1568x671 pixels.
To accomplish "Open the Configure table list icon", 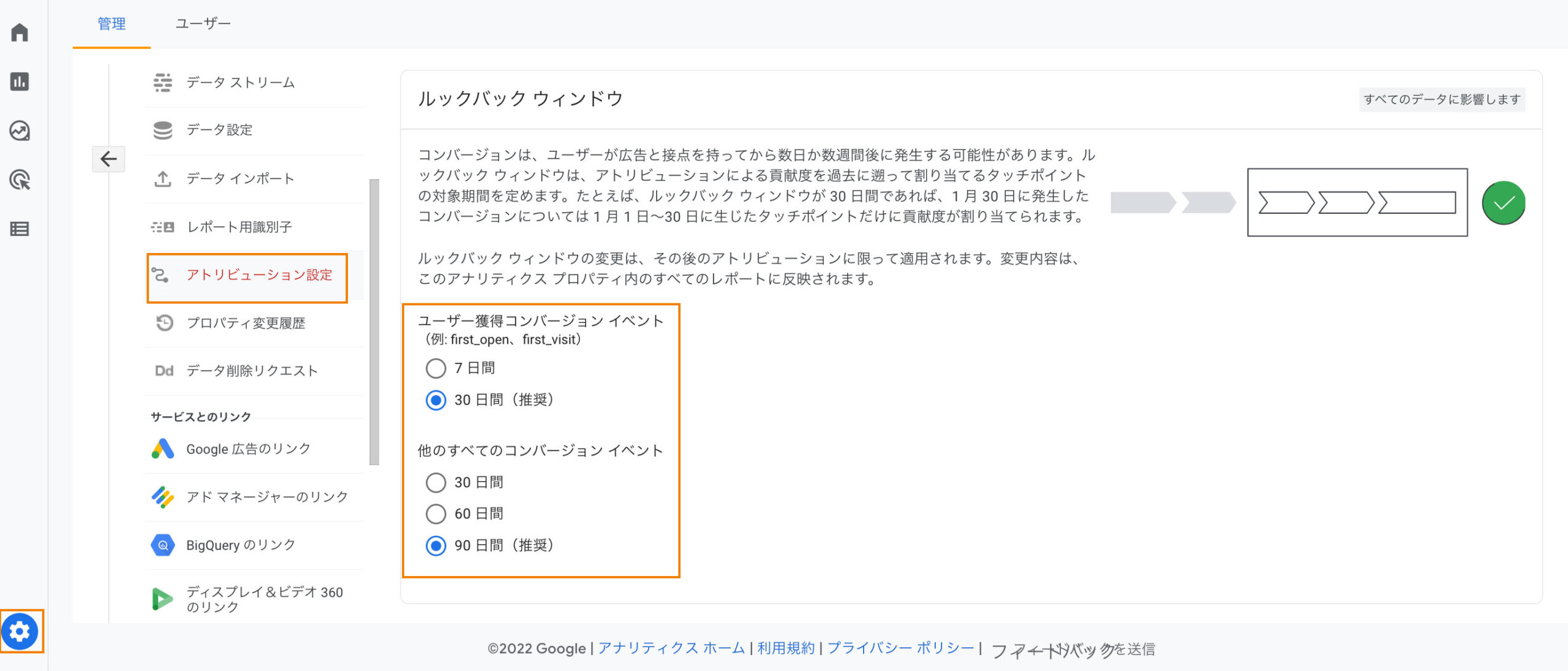I will point(20,229).
